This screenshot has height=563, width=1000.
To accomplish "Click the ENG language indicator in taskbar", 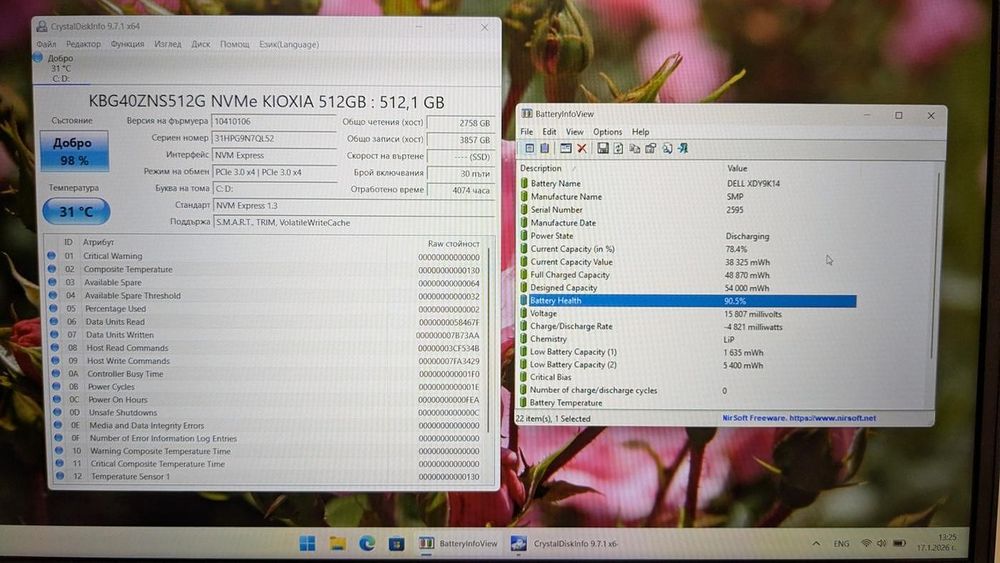I will [x=841, y=544].
